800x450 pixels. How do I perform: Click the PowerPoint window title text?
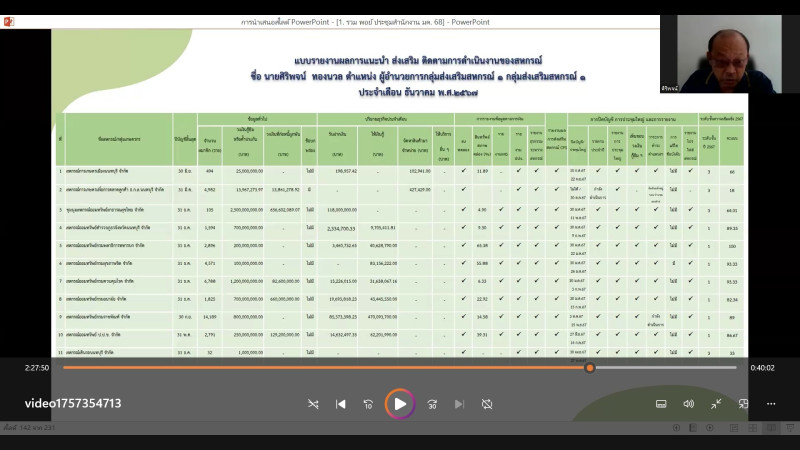pyautogui.click(x=365, y=22)
